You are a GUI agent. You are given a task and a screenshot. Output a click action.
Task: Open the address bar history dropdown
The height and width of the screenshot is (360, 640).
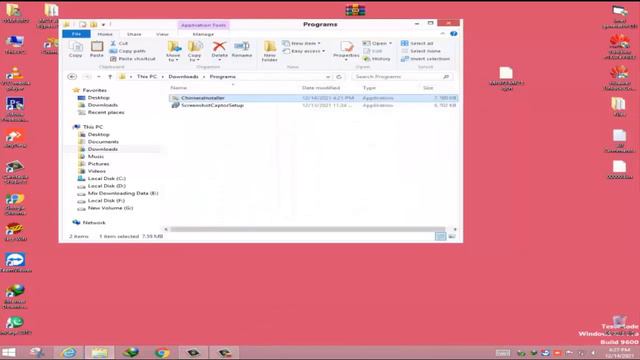[x=328, y=77]
